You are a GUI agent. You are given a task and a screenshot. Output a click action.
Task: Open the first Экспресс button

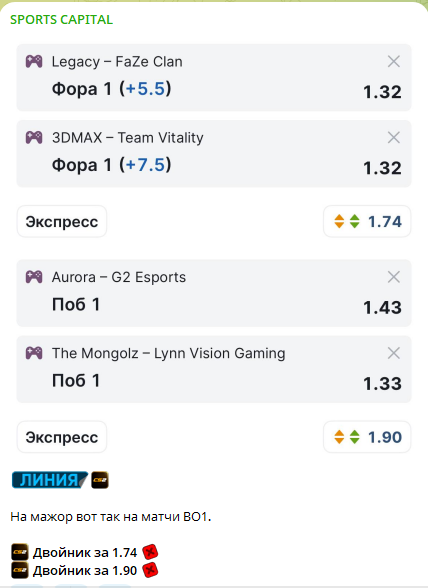(62, 222)
